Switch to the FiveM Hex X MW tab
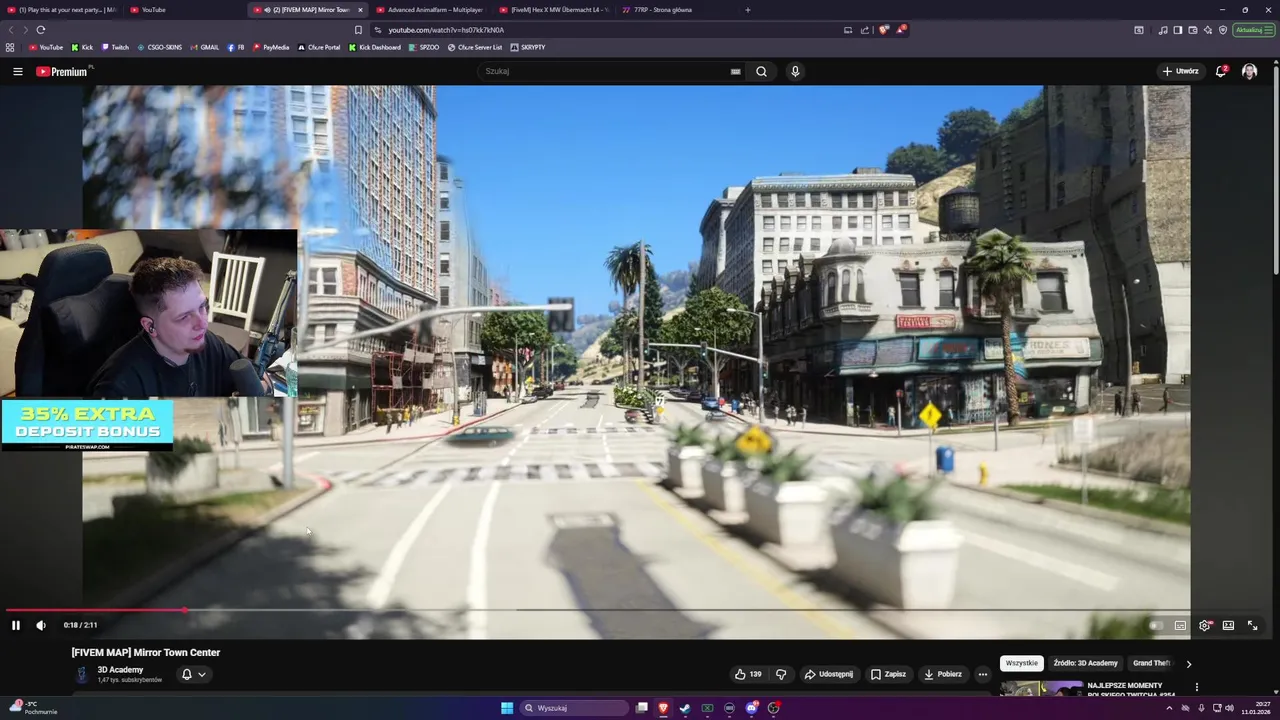This screenshot has height=720, width=1280. click(555, 10)
